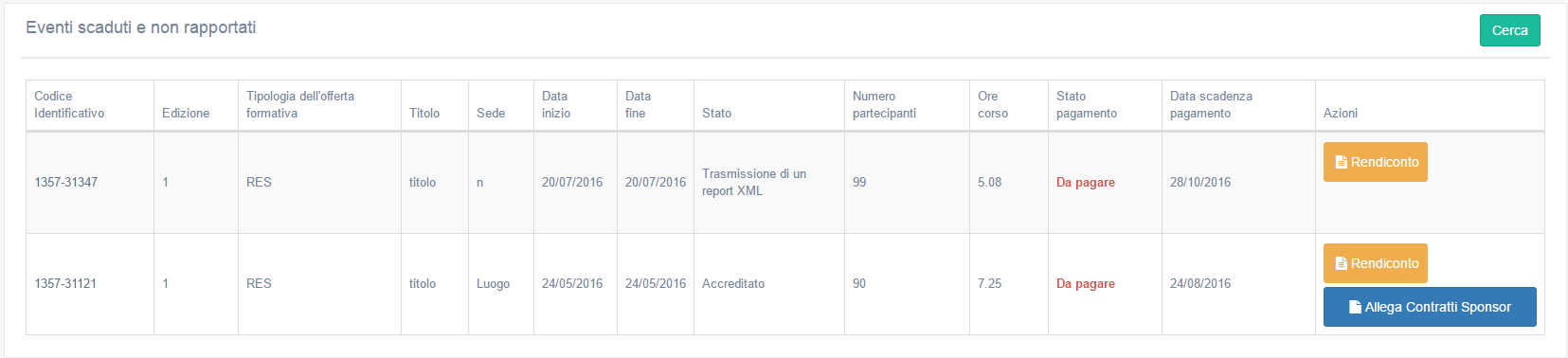1568x358 pixels.
Task: Click Allega Contratti Sponsor button
Action: pos(1430,307)
